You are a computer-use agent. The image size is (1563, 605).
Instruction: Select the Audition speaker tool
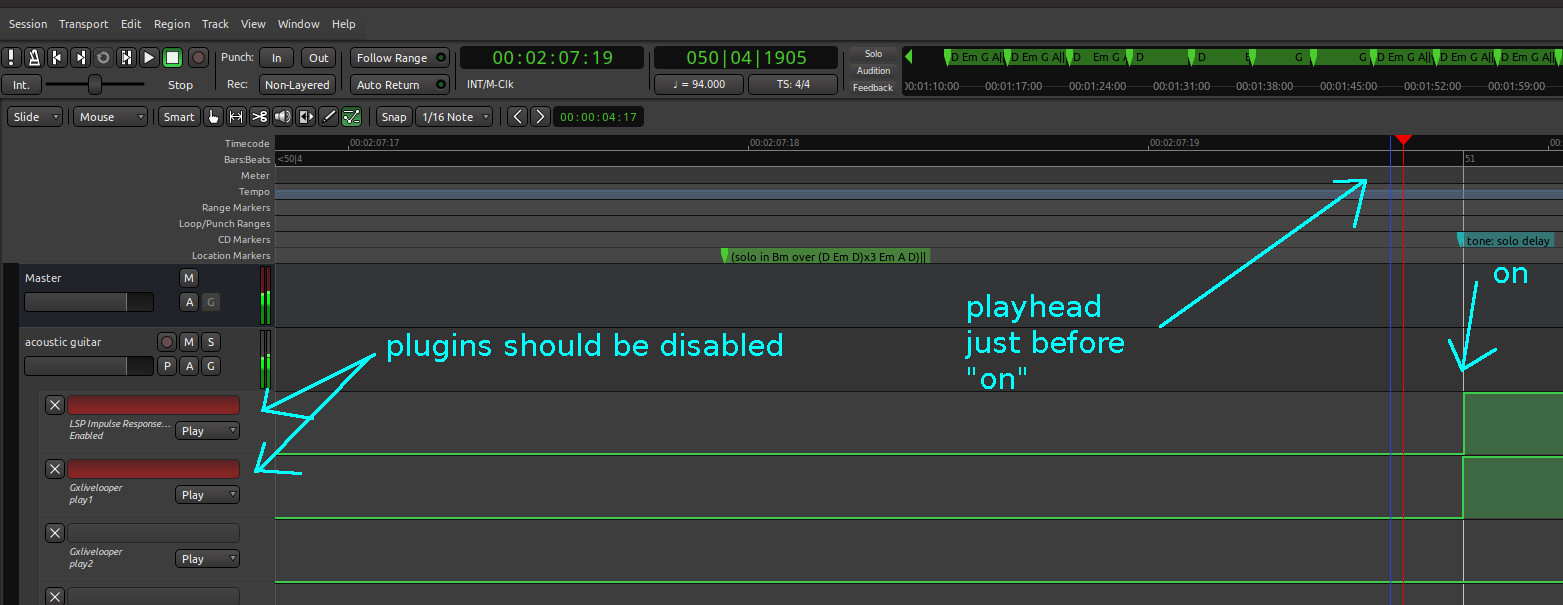pos(283,117)
